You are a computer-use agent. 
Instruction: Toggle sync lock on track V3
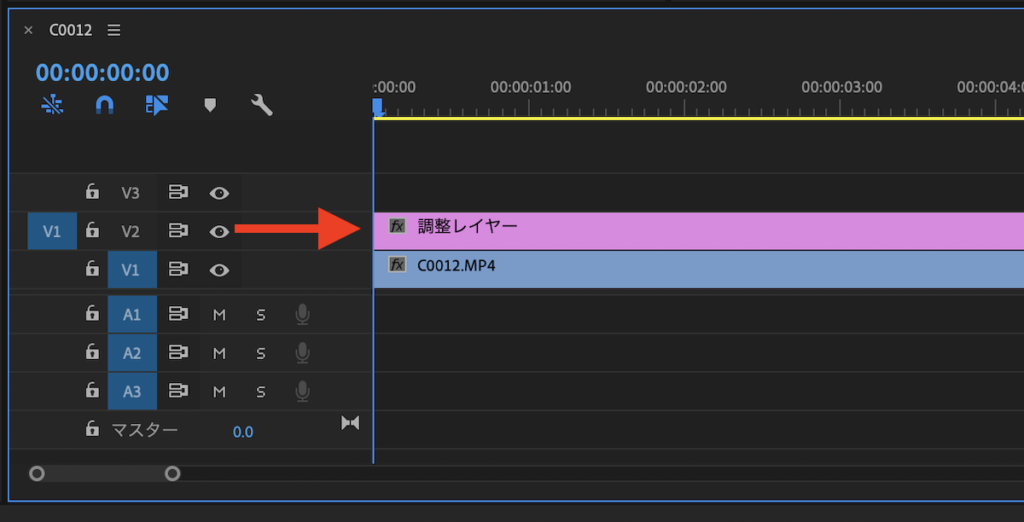pos(178,192)
